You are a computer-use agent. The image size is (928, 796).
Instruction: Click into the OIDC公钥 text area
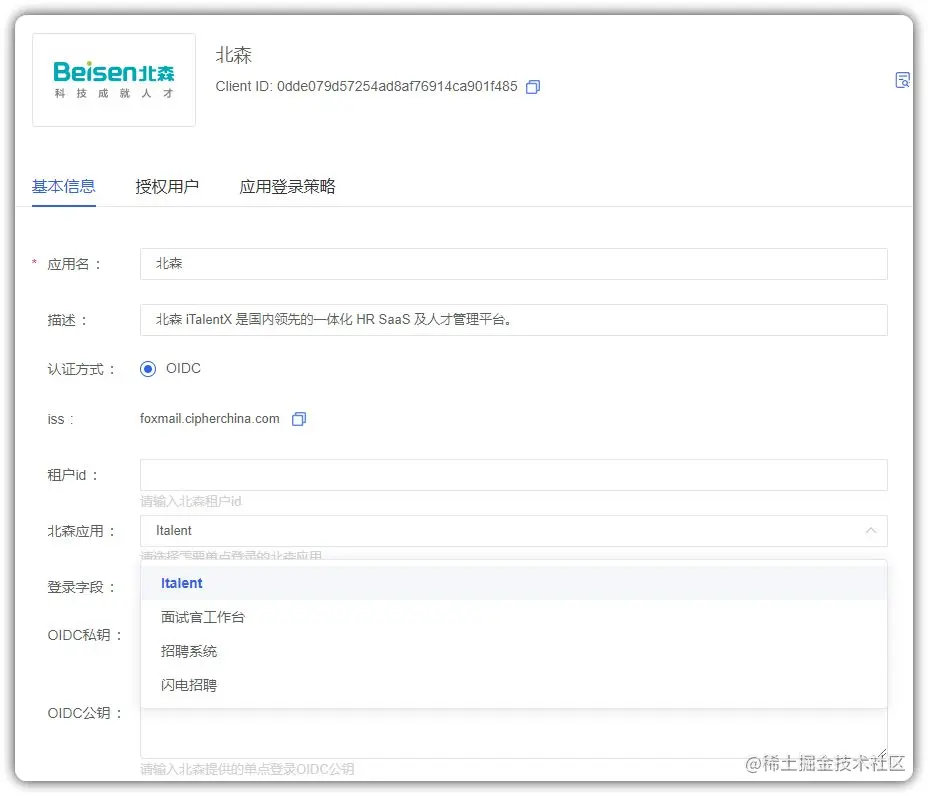(513, 733)
